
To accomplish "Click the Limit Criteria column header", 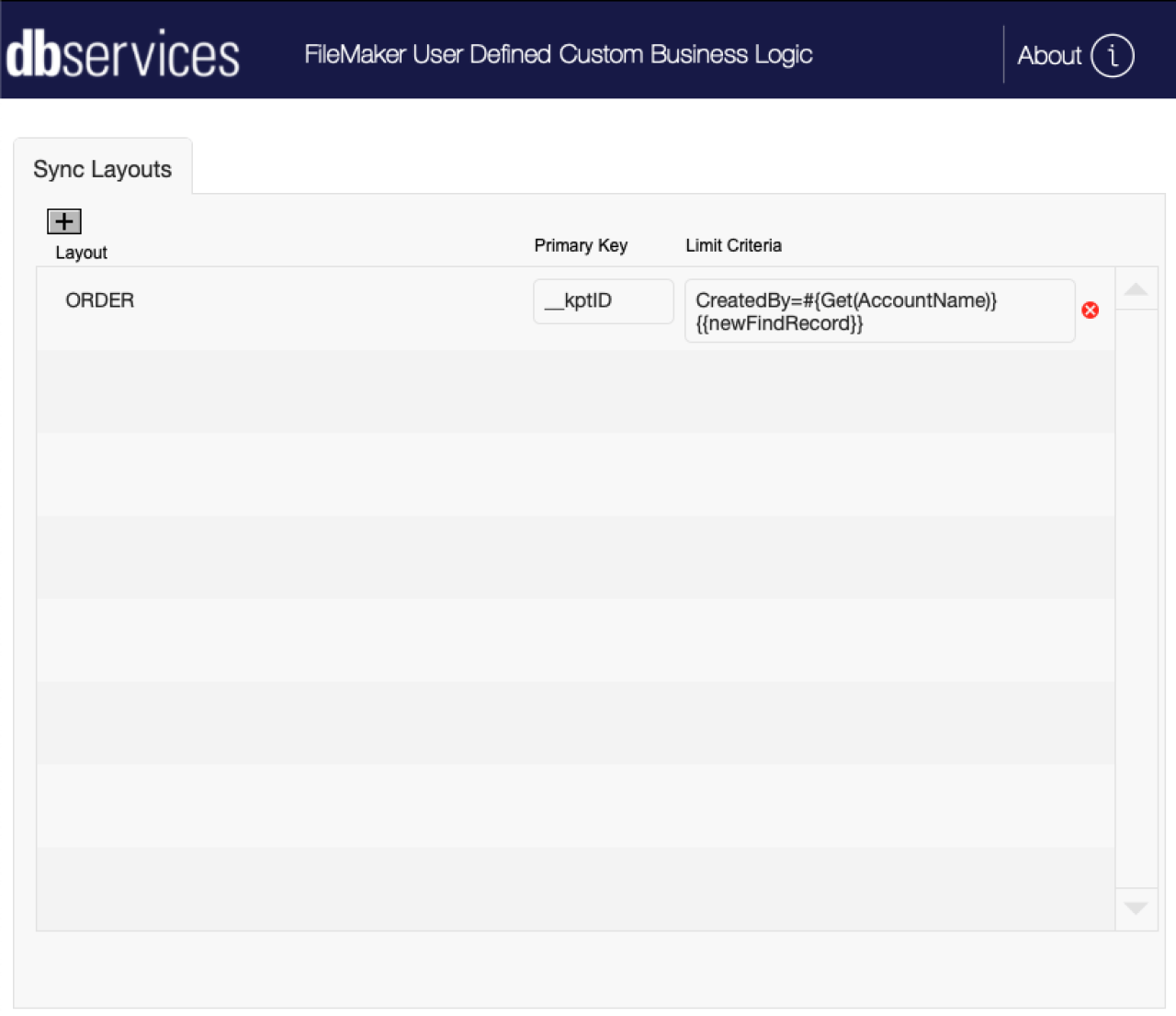I will [x=733, y=245].
